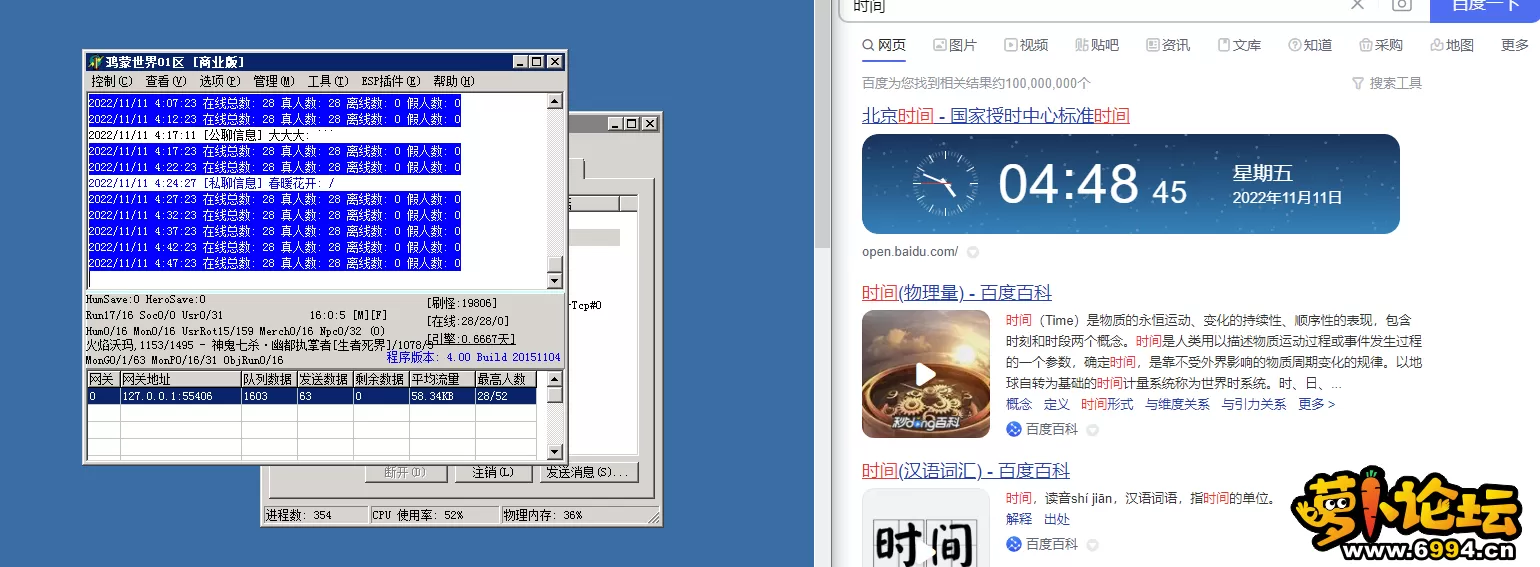The height and width of the screenshot is (567, 1540).
Task: Switch to the 知道 search tab
Action: point(1310,45)
